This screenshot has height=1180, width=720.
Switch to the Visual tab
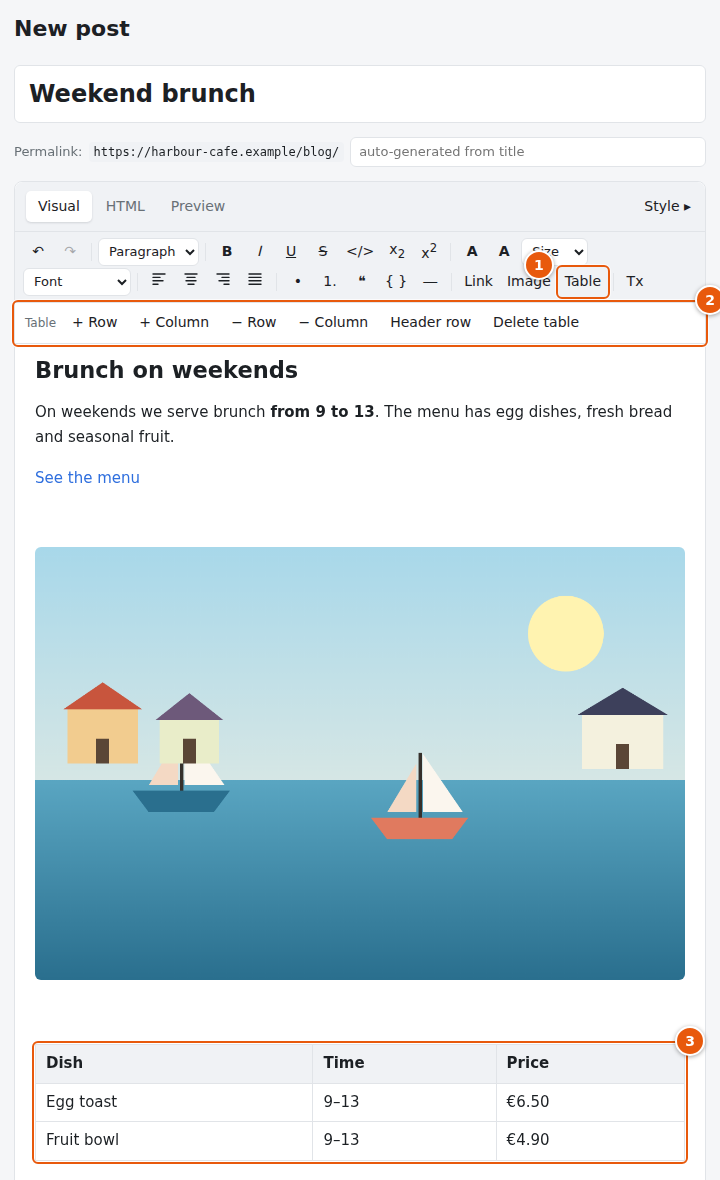tap(59, 206)
